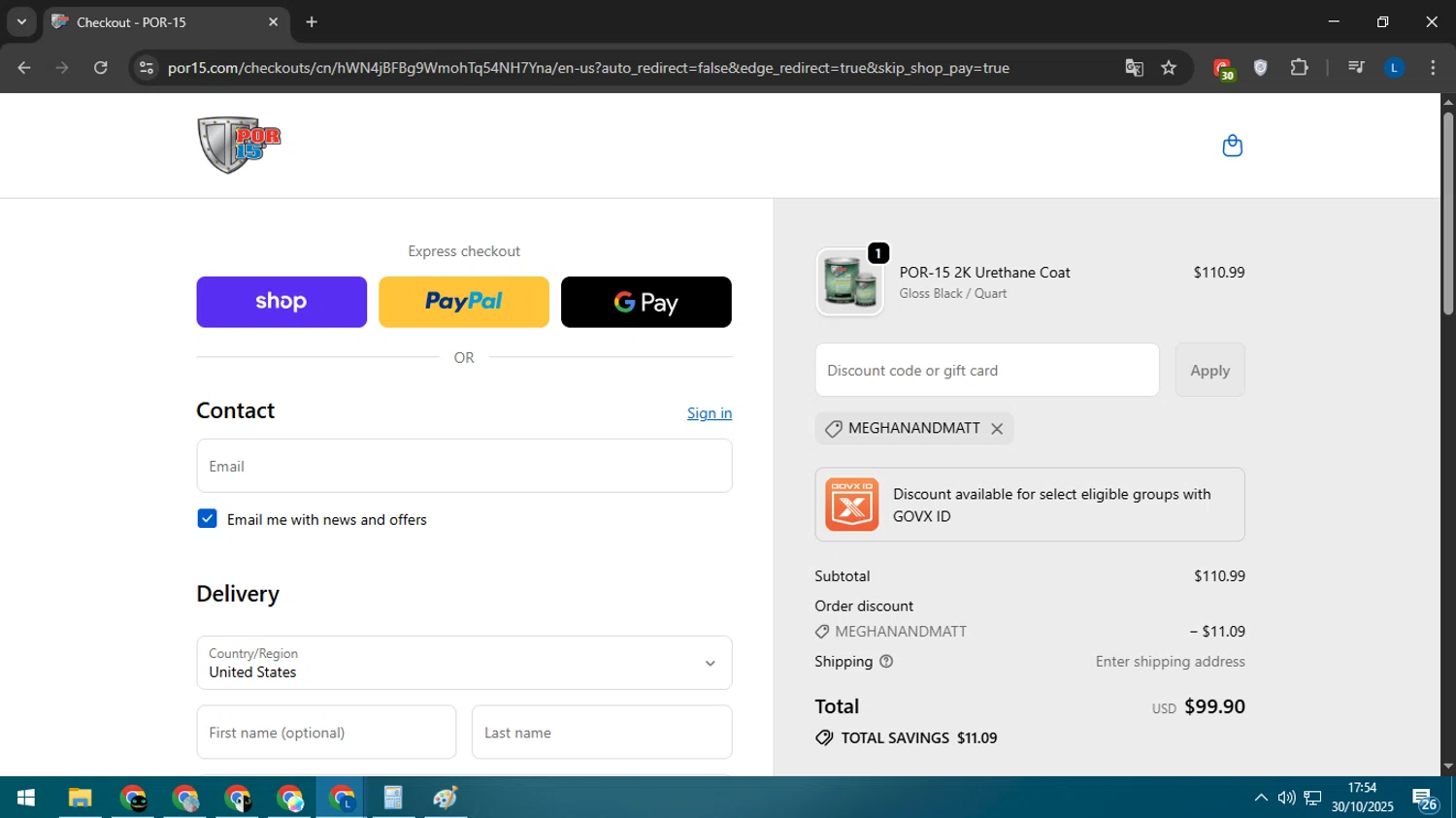Click browser forward arrow
Viewport: 1456px width, 818px height.
(62, 68)
